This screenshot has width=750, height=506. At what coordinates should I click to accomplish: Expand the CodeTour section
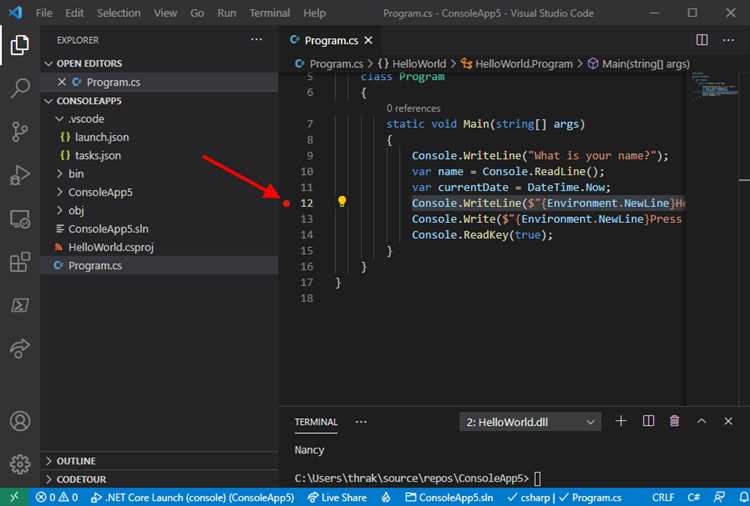point(159,479)
